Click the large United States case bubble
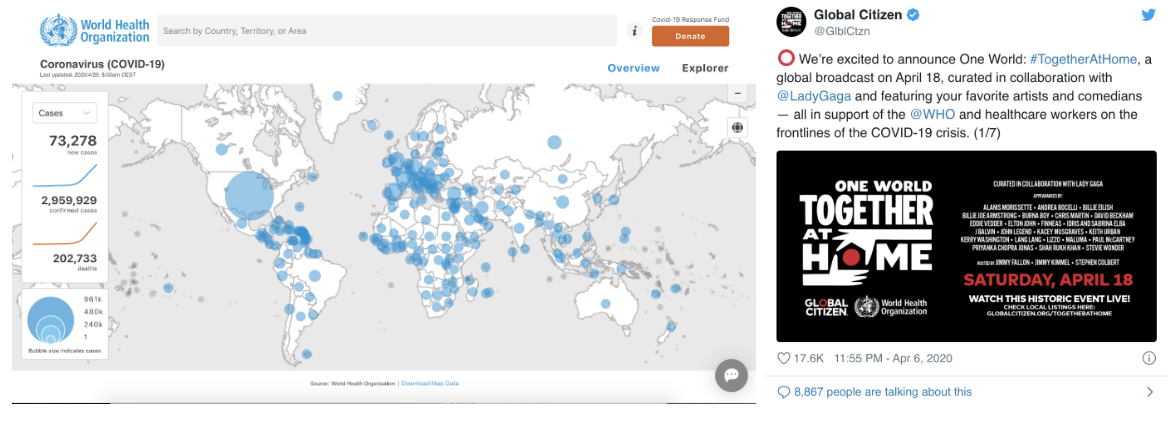Viewport: 1168px width, 424px height. 249,196
